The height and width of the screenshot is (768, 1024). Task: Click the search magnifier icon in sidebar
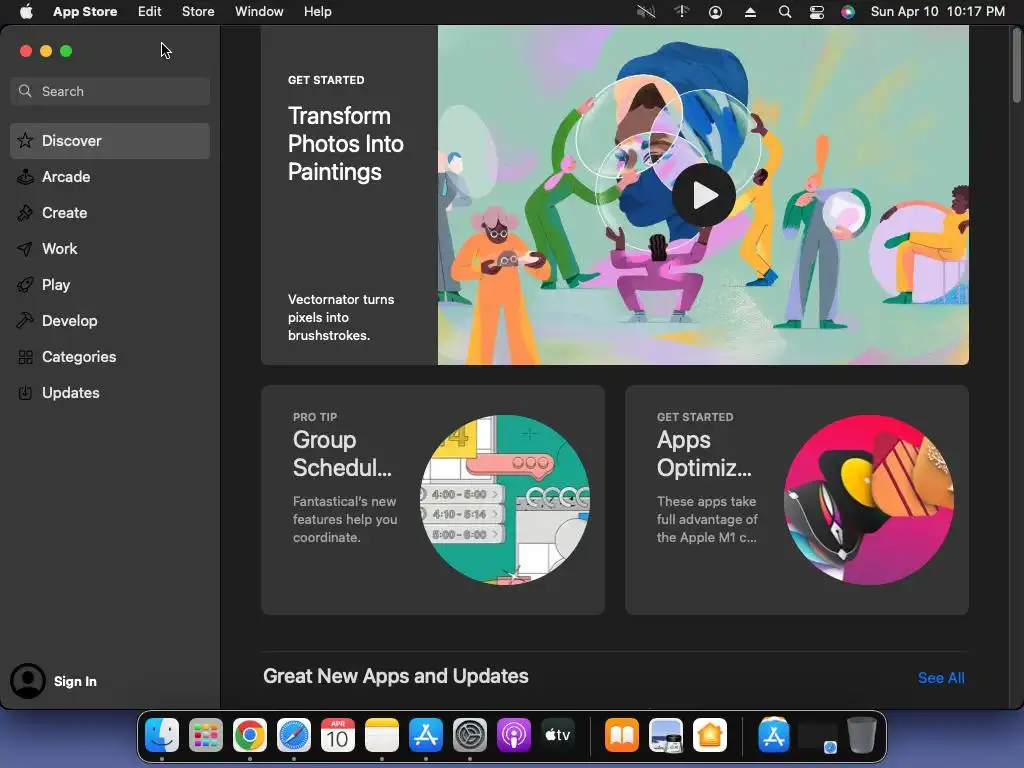click(x=25, y=91)
